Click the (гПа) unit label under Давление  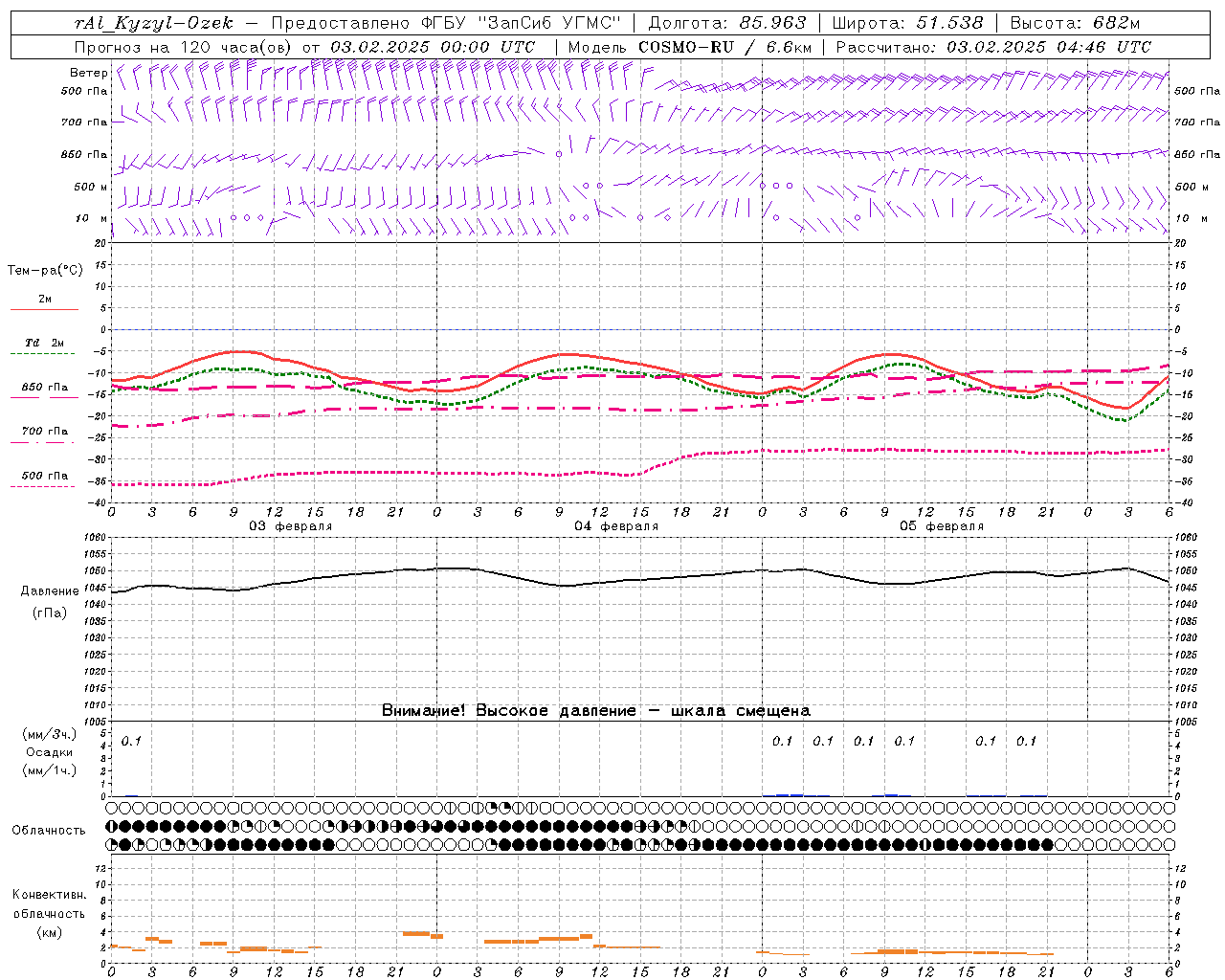[x=49, y=613]
